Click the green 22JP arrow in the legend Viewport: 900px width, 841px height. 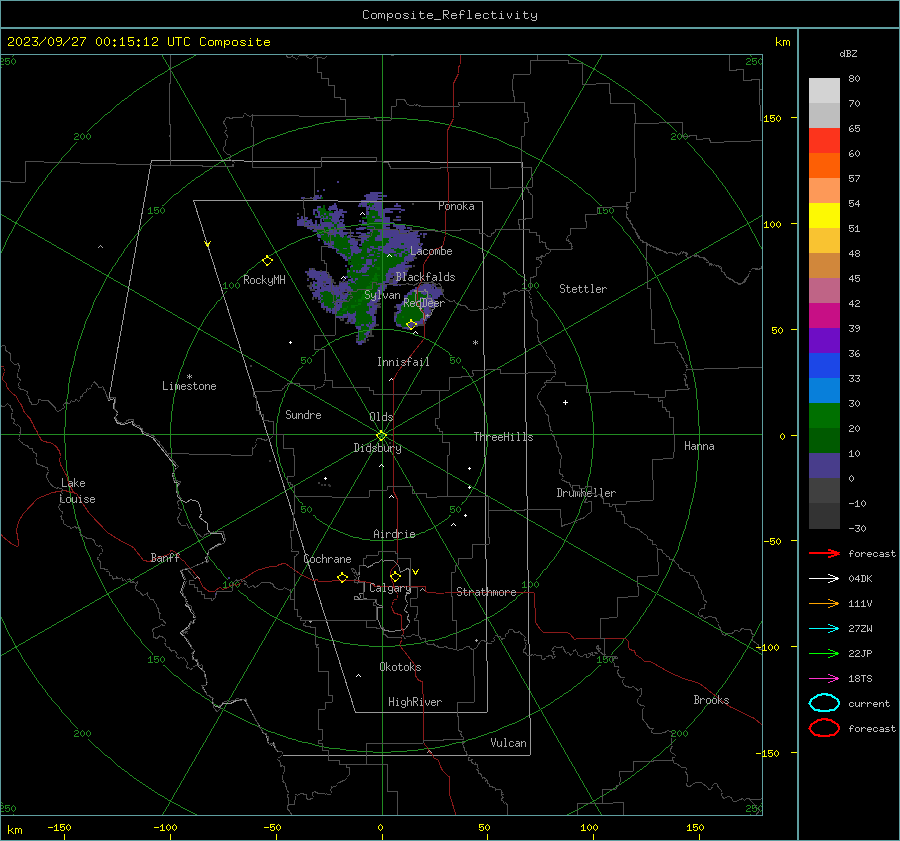point(824,653)
